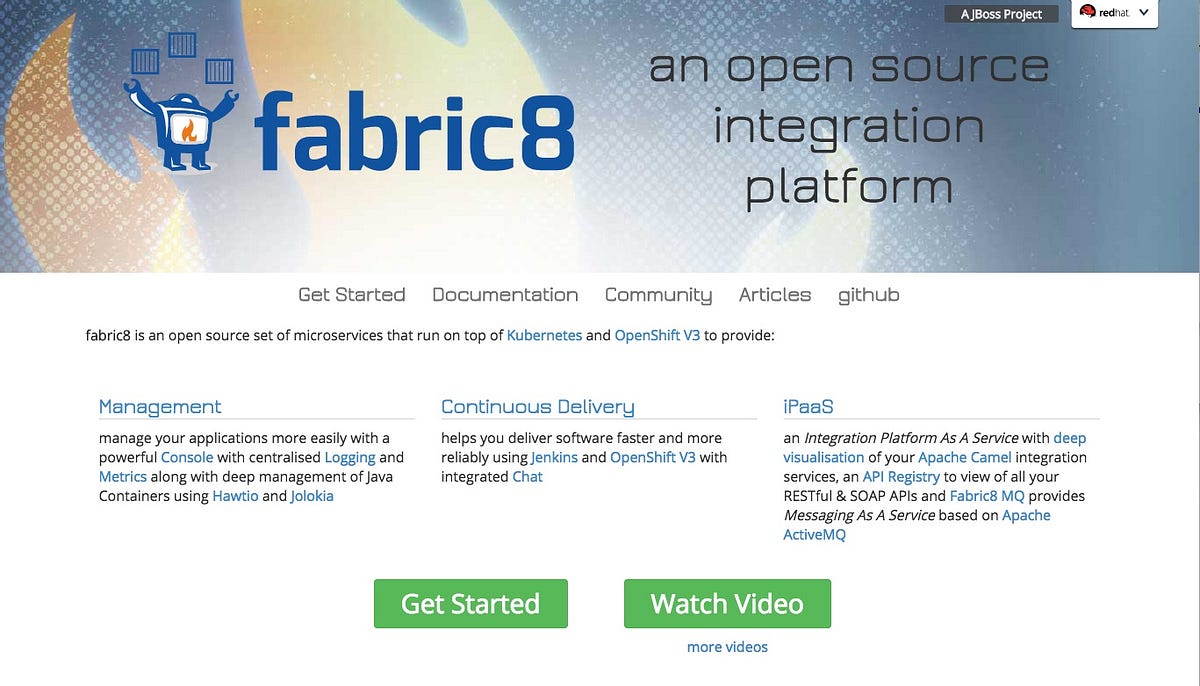Open the iPaaS section heading
1200x686 pixels.
point(808,407)
